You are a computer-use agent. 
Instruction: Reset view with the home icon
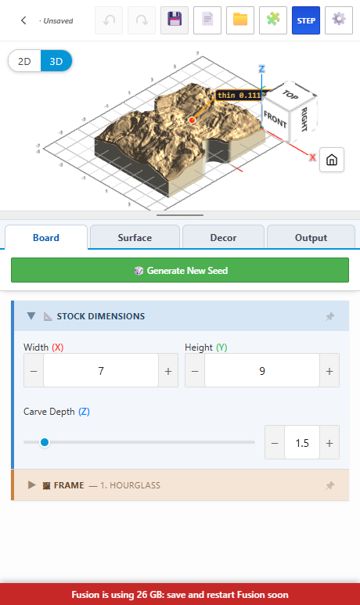[x=332, y=160]
